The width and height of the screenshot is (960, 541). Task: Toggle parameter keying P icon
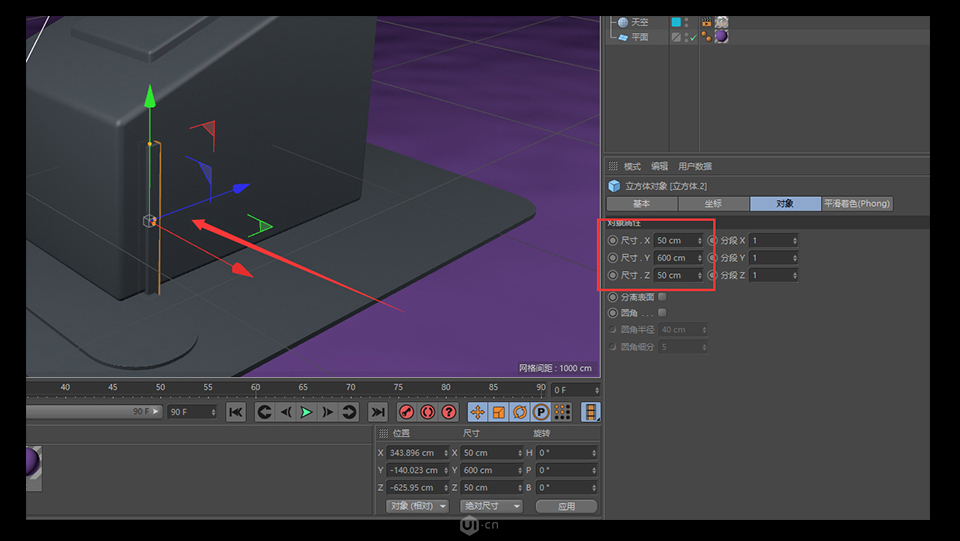pos(541,412)
